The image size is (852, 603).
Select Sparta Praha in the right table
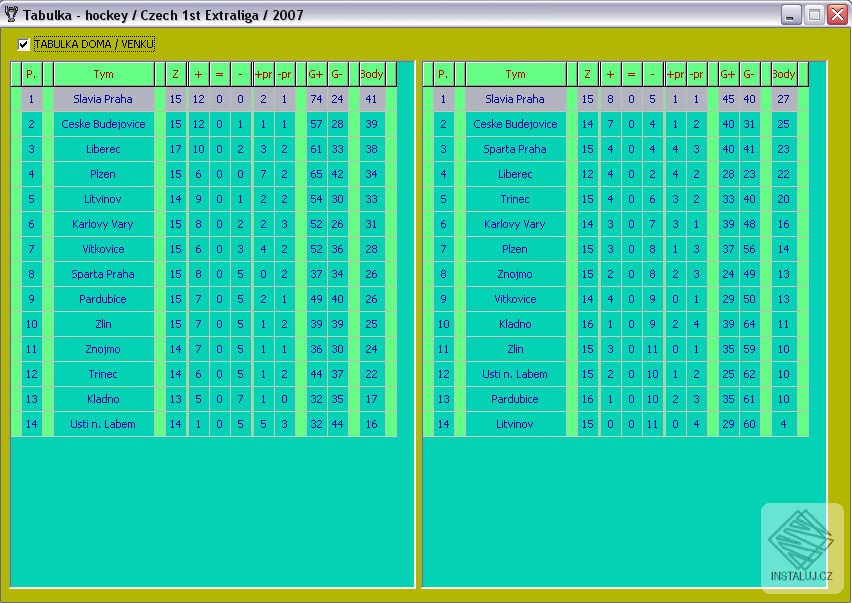point(515,149)
